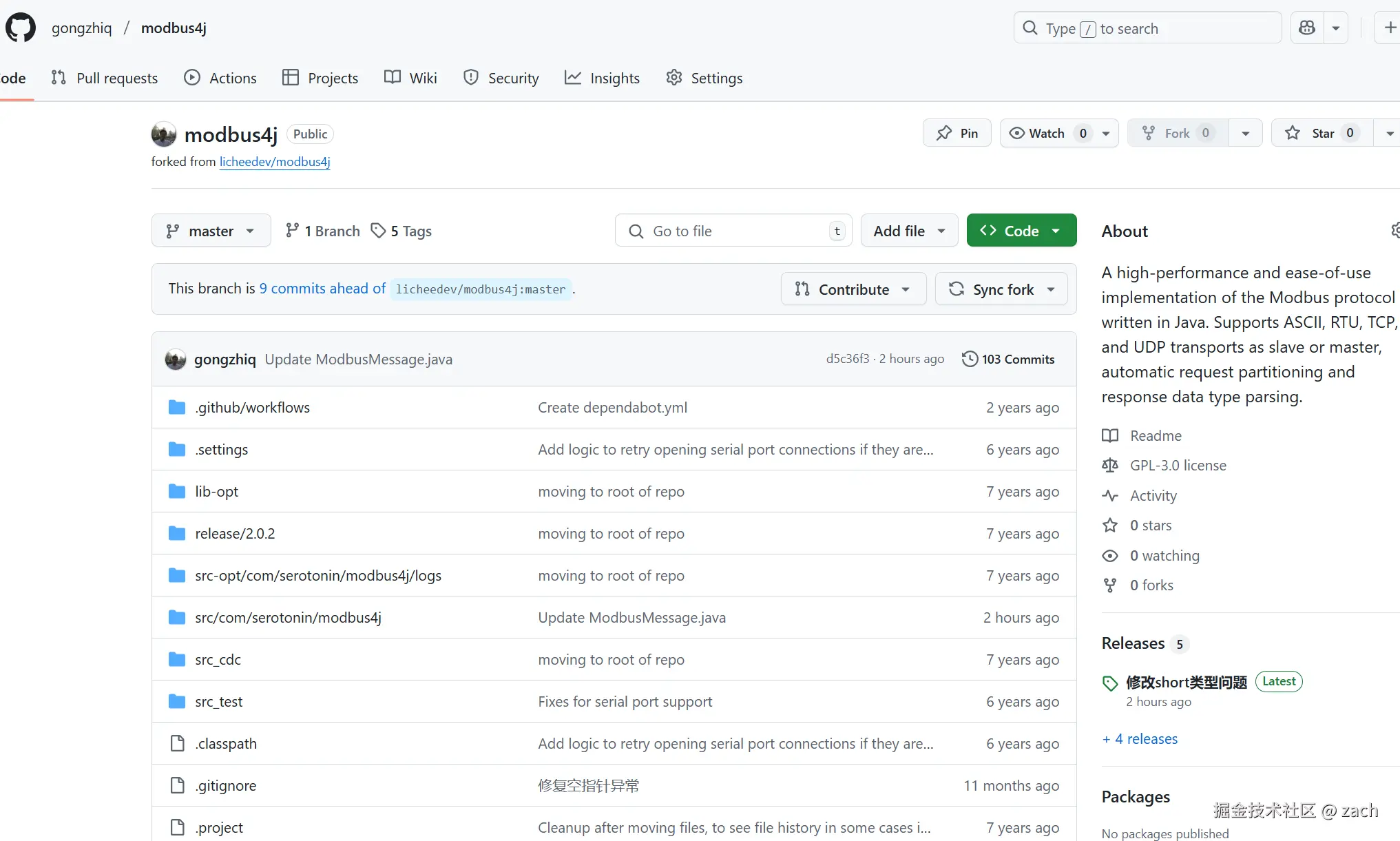Click the gear icon in the About section
The image size is (1400, 841).
1395,231
